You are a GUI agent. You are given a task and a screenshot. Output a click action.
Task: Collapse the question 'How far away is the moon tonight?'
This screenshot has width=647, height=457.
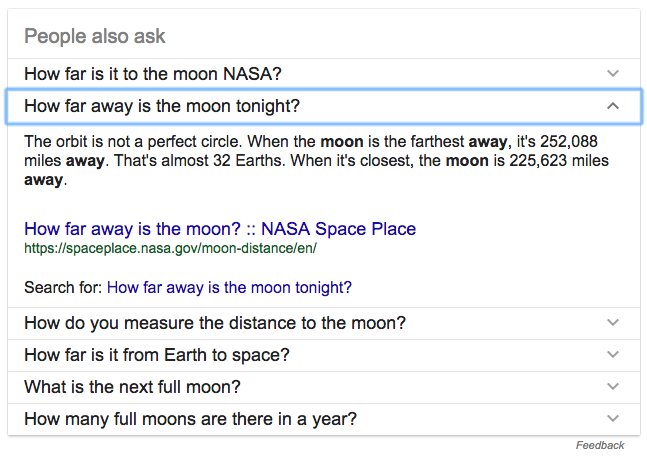click(x=162, y=105)
